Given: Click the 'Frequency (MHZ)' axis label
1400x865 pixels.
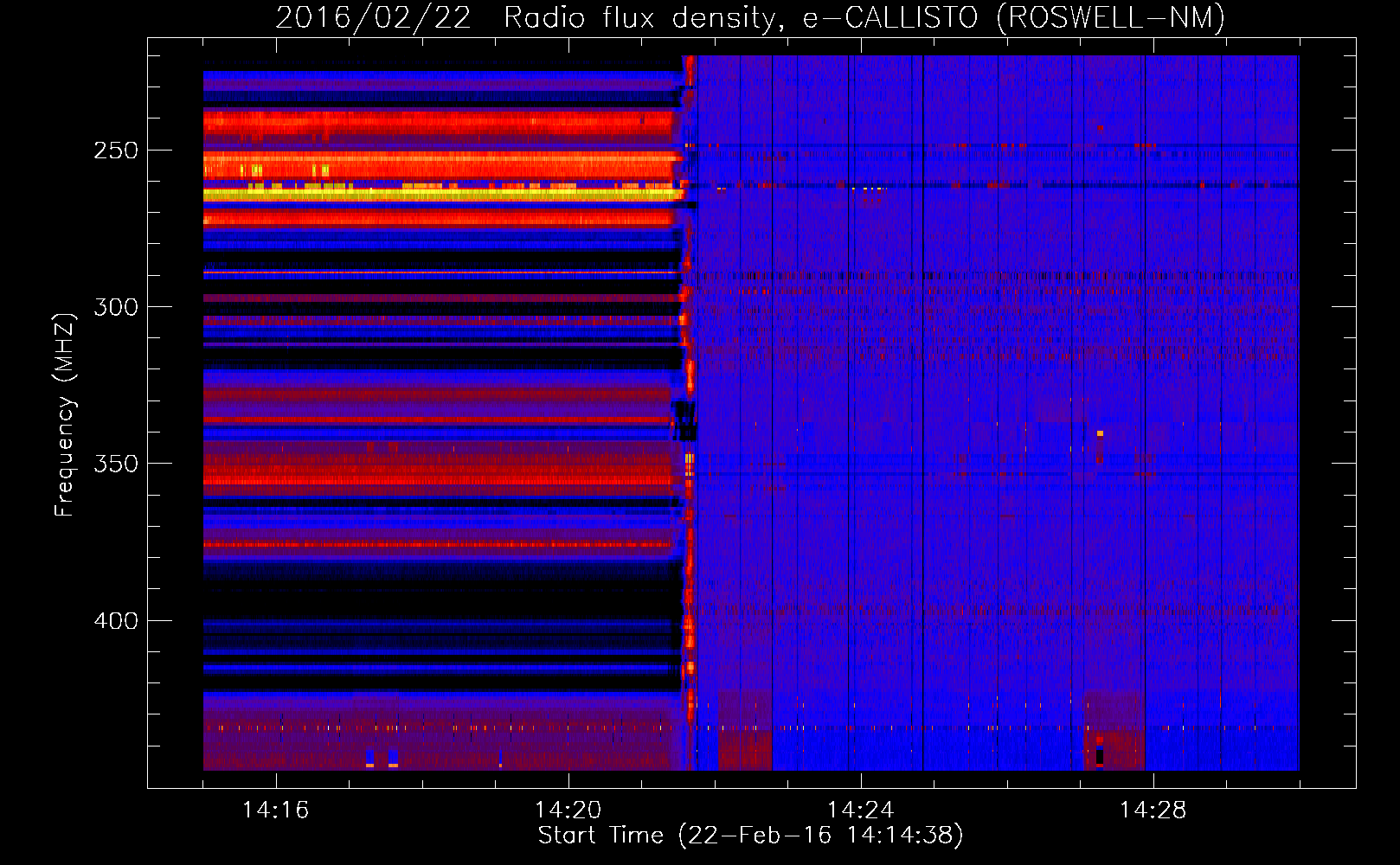Looking at the screenshot, I should tap(65, 415).
